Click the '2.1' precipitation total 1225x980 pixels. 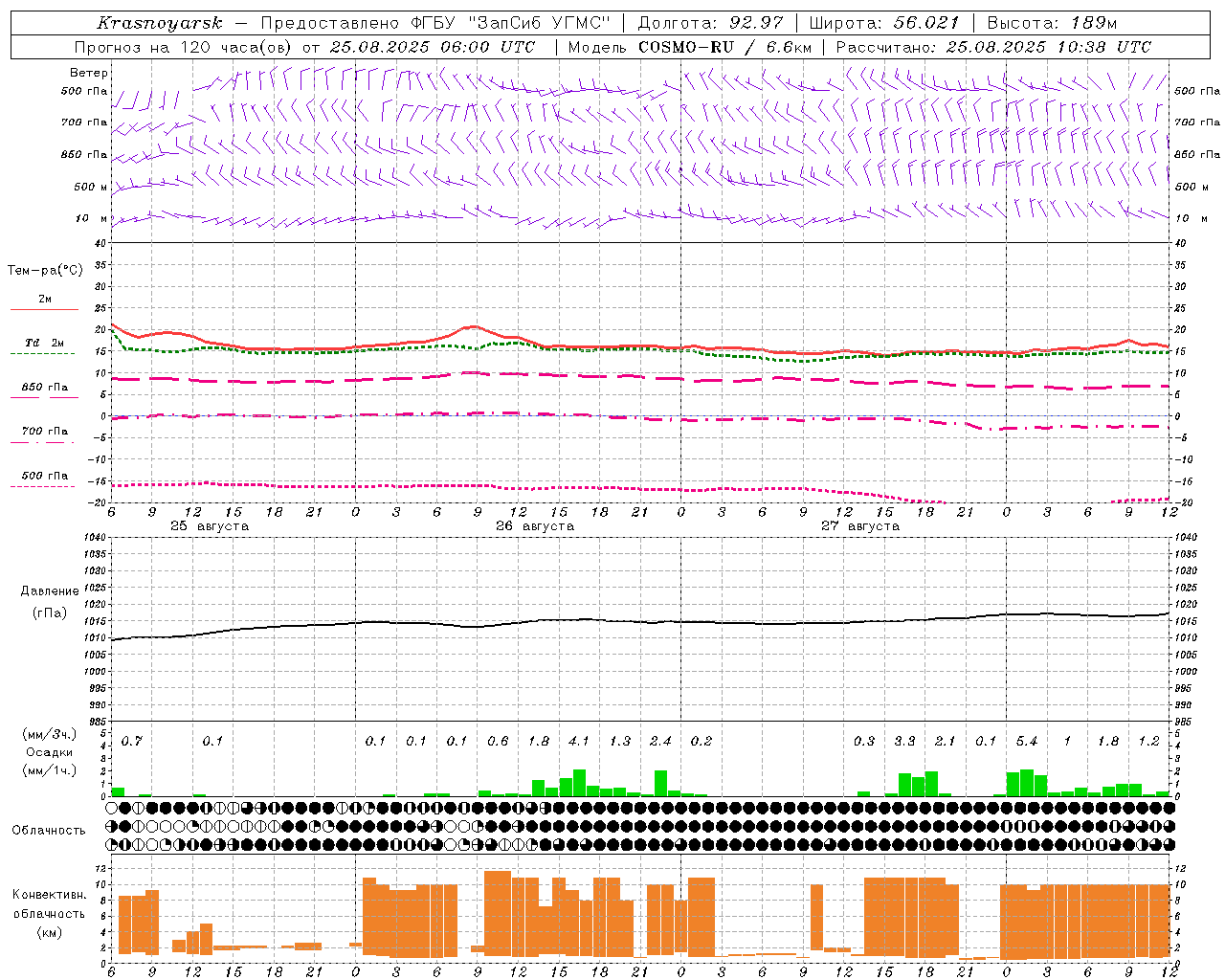coord(946,742)
